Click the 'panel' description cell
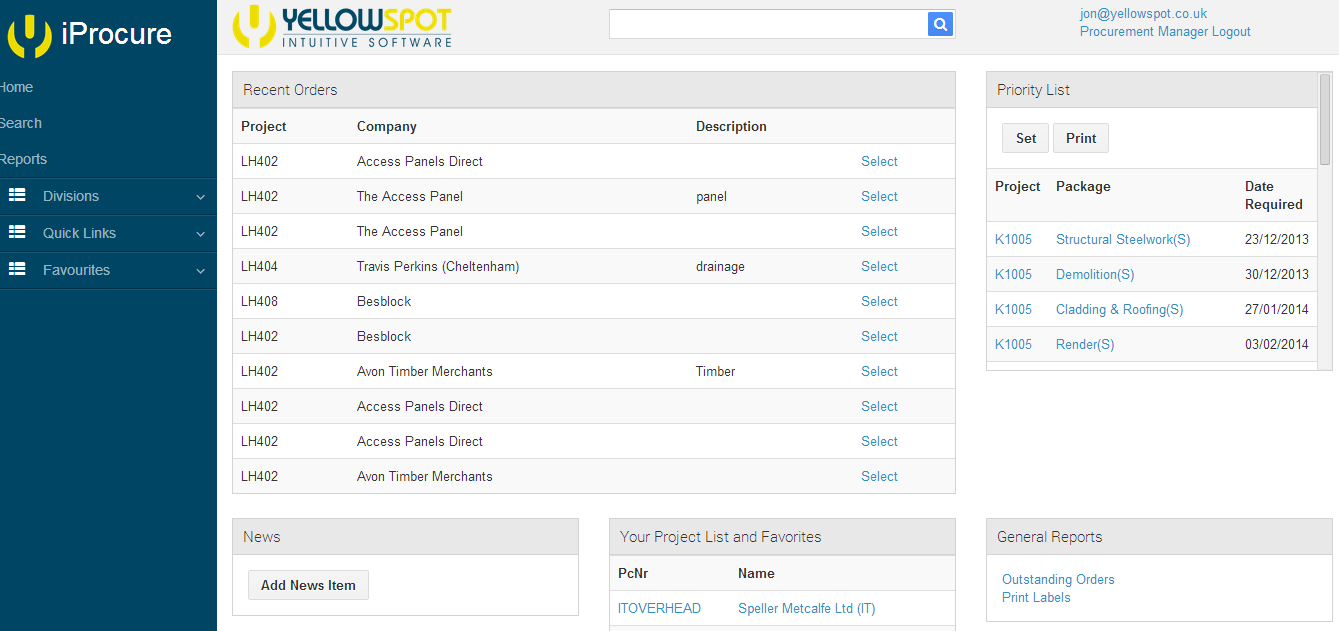The image size is (1339, 631). point(711,196)
